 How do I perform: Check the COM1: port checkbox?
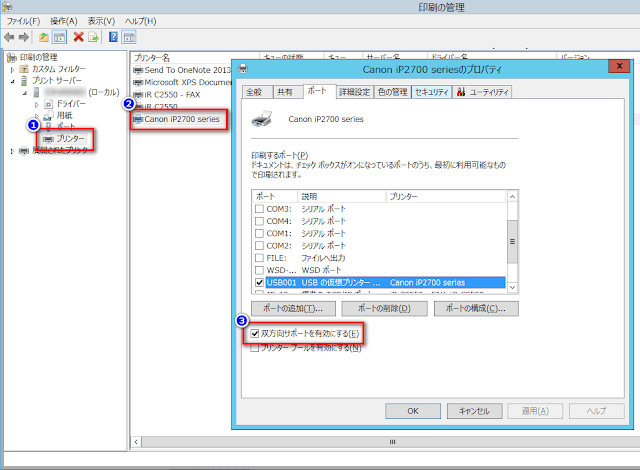(x=259, y=233)
